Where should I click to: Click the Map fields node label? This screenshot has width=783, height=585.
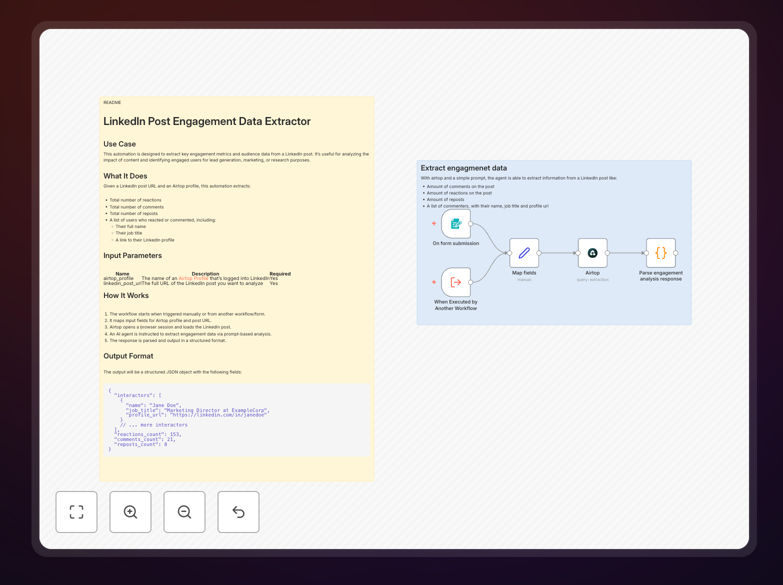pos(524,273)
